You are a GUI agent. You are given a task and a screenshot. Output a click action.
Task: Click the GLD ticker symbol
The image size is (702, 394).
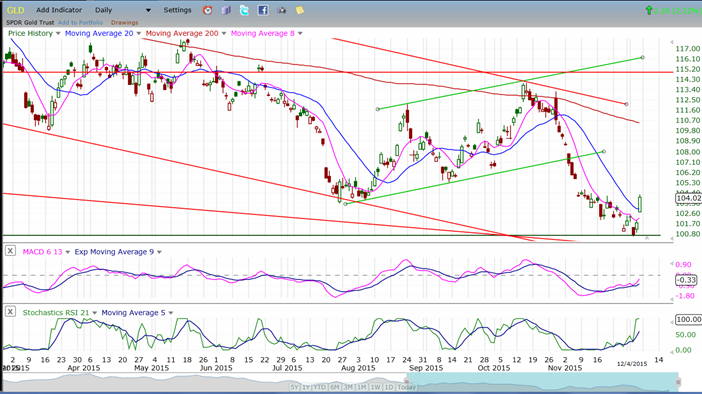(16, 10)
